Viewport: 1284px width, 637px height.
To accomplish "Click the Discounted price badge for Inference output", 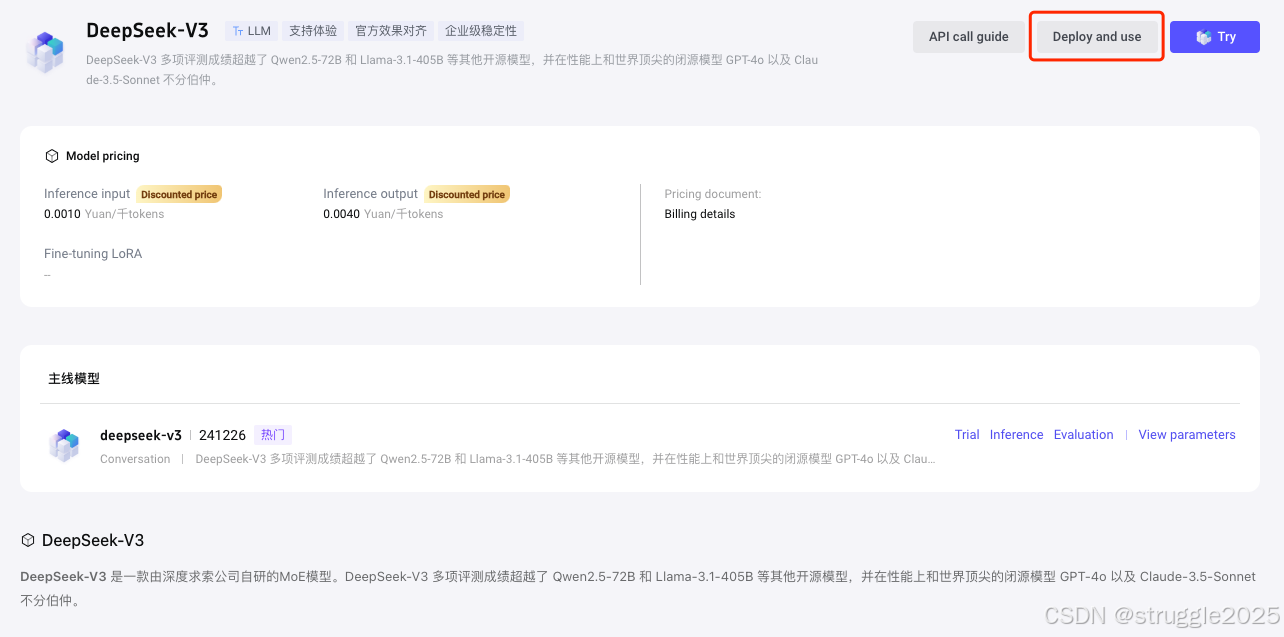I will (467, 194).
